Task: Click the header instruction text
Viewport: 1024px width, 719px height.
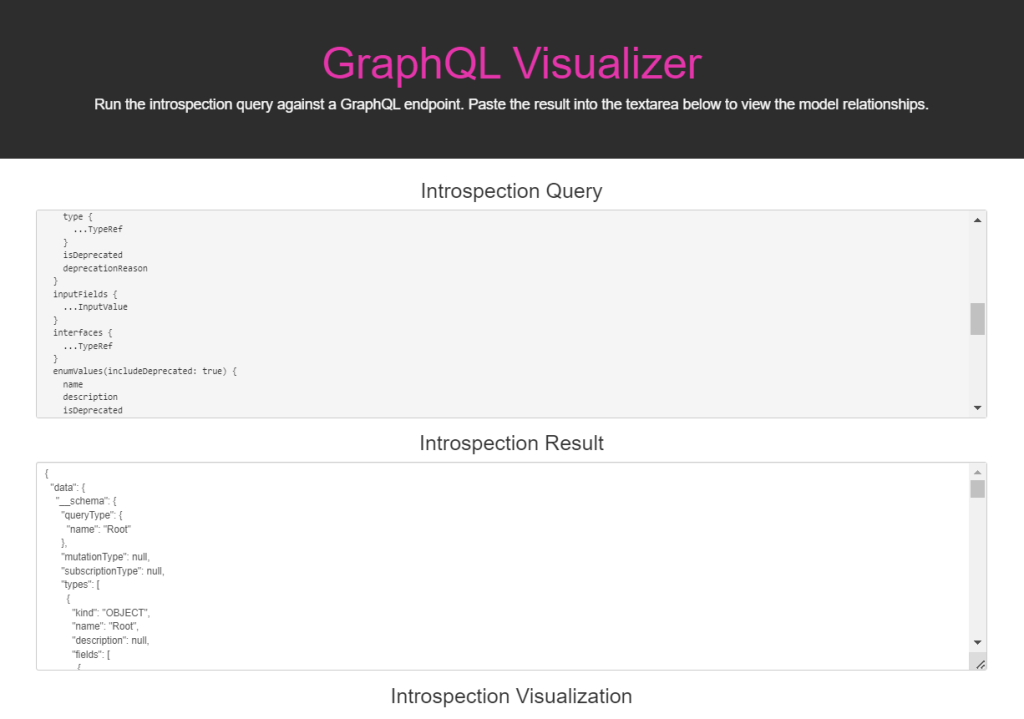Action: click(x=511, y=105)
